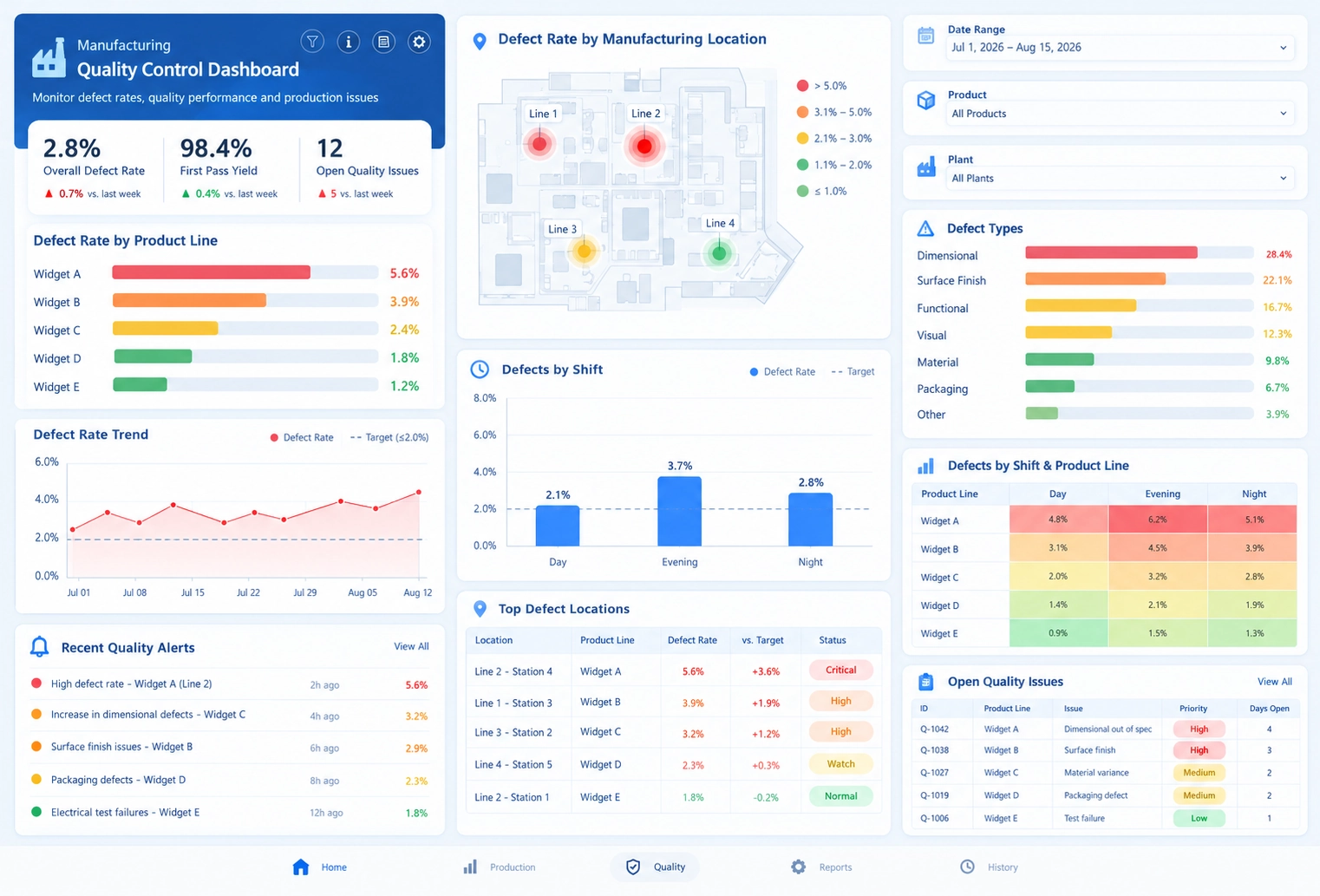
Task: Open the History tab
Action: (989, 867)
